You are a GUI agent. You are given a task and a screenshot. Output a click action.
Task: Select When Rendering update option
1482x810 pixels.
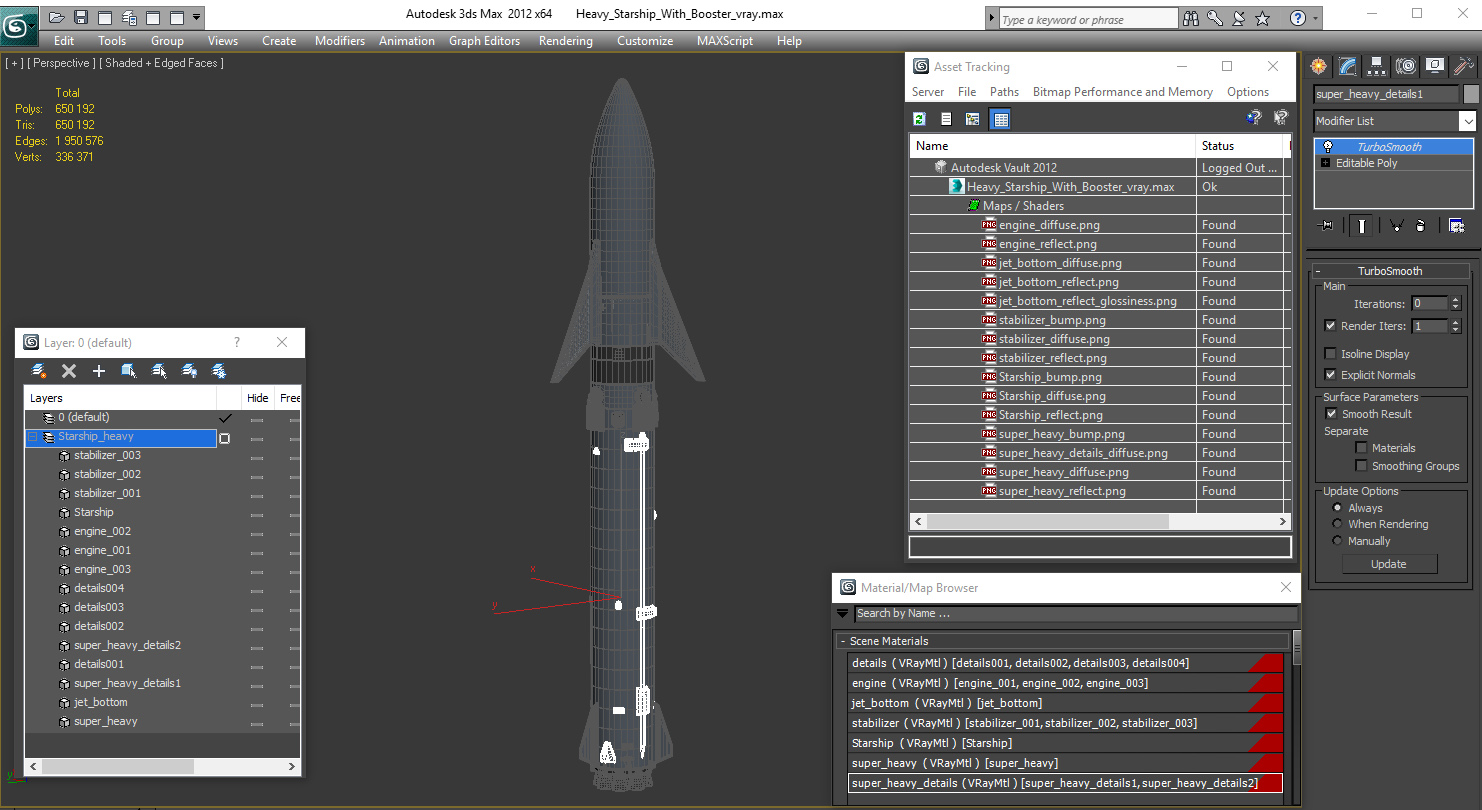(1338, 524)
